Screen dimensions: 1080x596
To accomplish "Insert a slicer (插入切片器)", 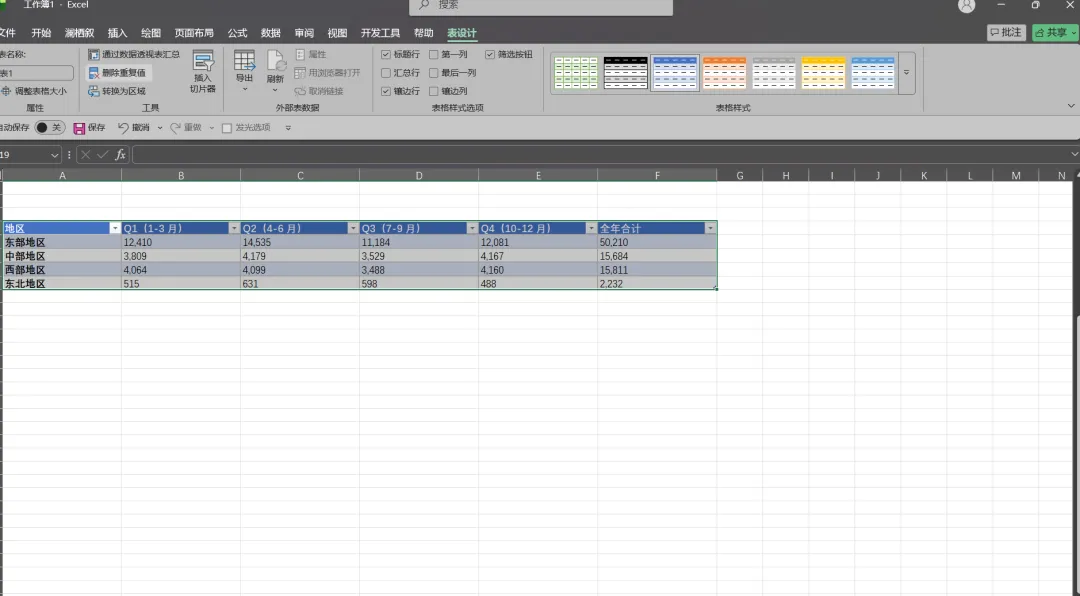I will click(x=202, y=72).
